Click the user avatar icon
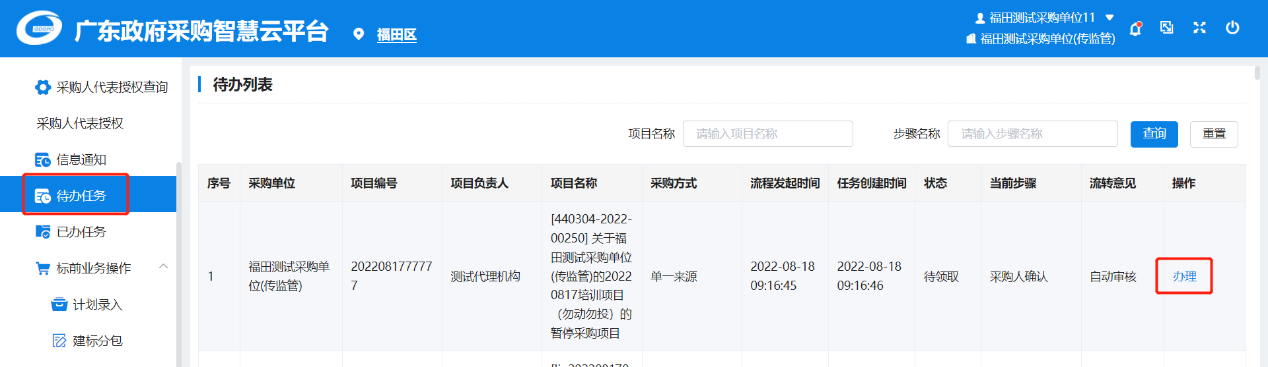This screenshot has height=367, width=1268. tap(980, 18)
